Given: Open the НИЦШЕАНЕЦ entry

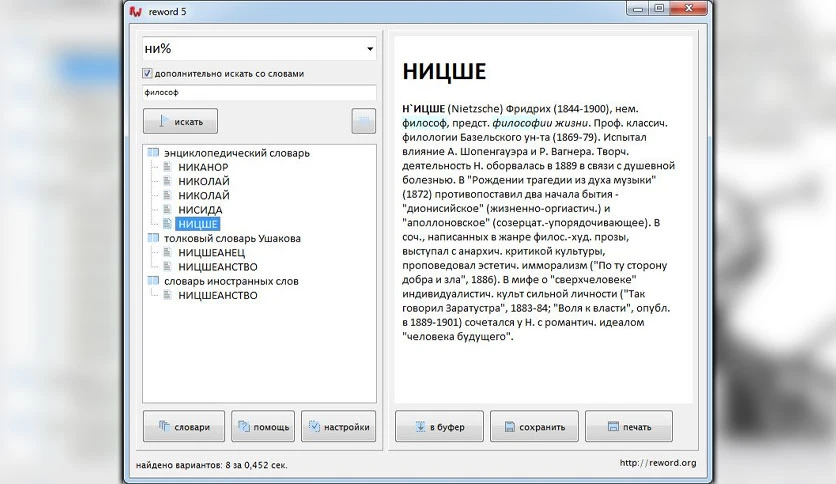Looking at the screenshot, I should [x=212, y=253].
